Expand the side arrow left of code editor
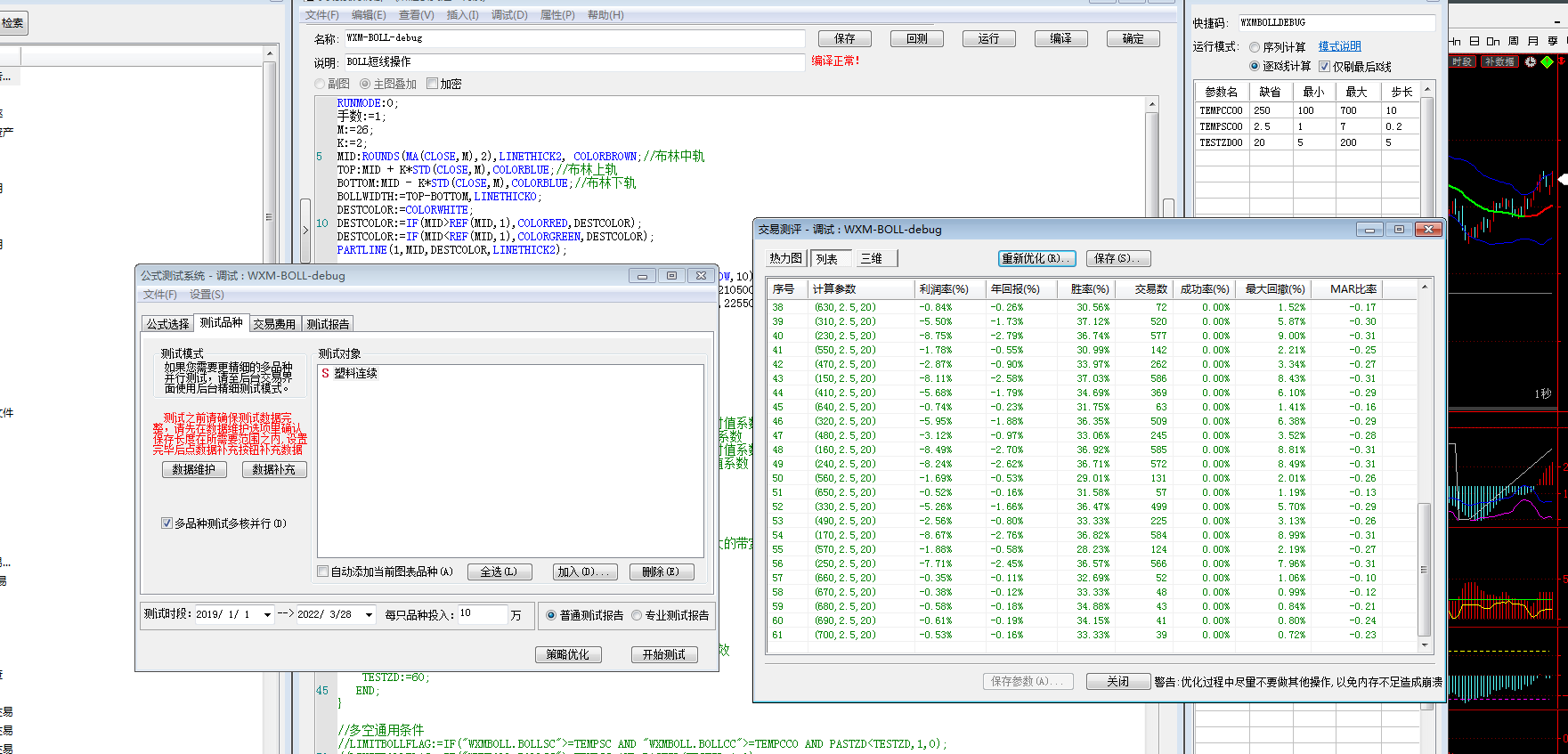This screenshot has width=1568, height=754. (x=305, y=230)
